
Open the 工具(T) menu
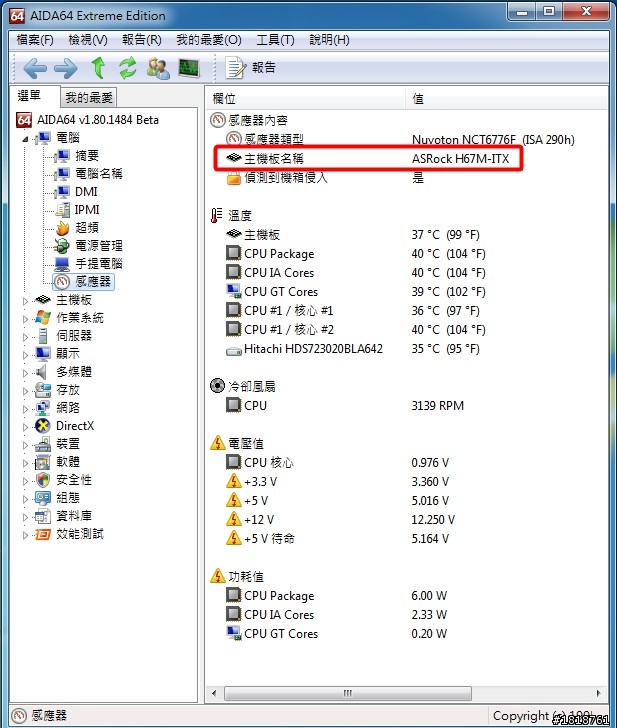pos(275,40)
